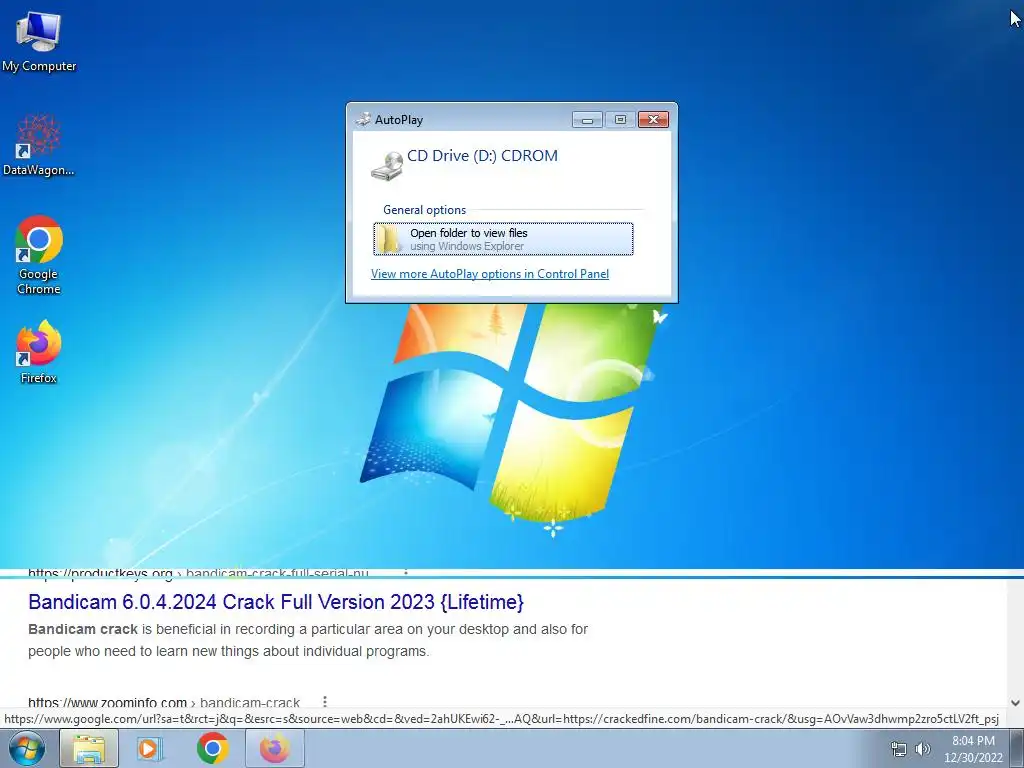Choose Open folder to view files option

pyautogui.click(x=503, y=239)
